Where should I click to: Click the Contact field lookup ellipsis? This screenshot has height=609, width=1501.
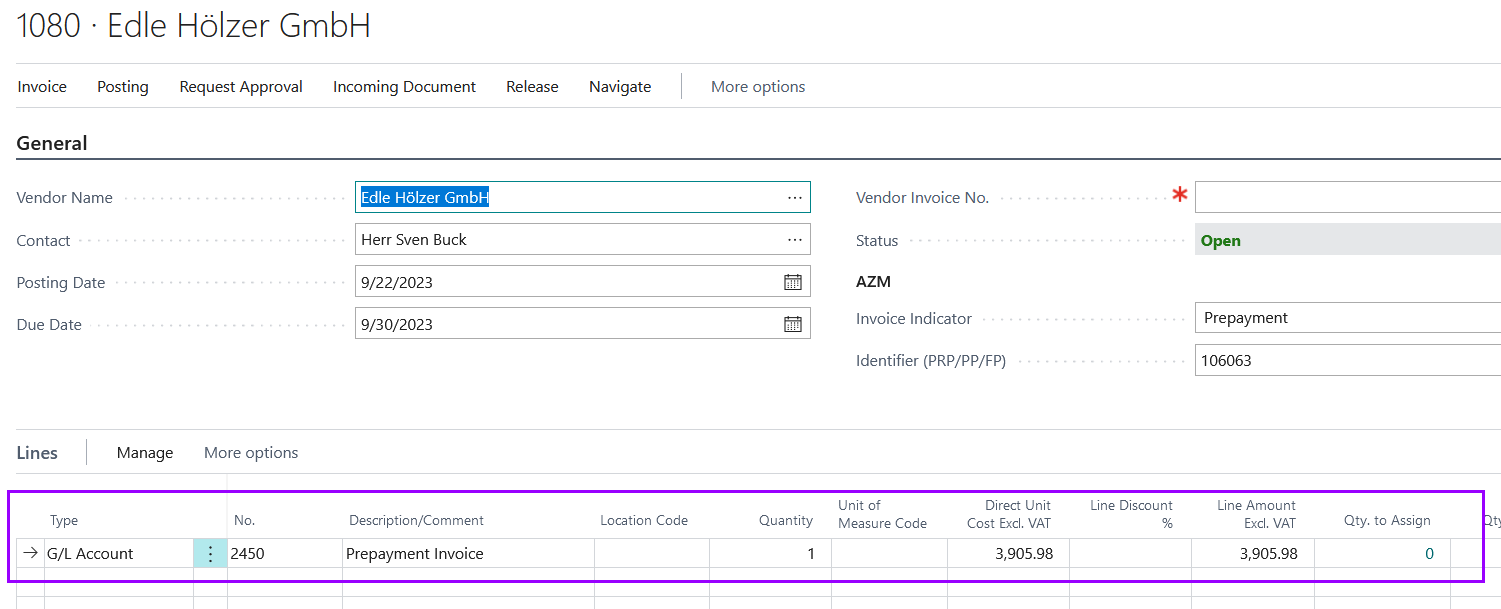pos(794,240)
